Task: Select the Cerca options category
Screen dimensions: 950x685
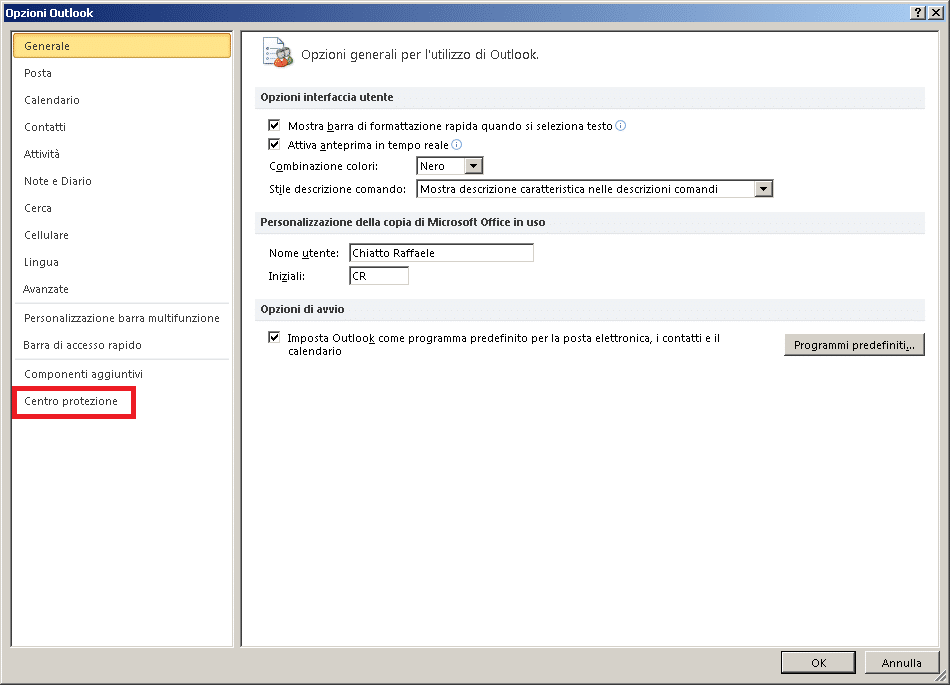Action: click(122, 208)
